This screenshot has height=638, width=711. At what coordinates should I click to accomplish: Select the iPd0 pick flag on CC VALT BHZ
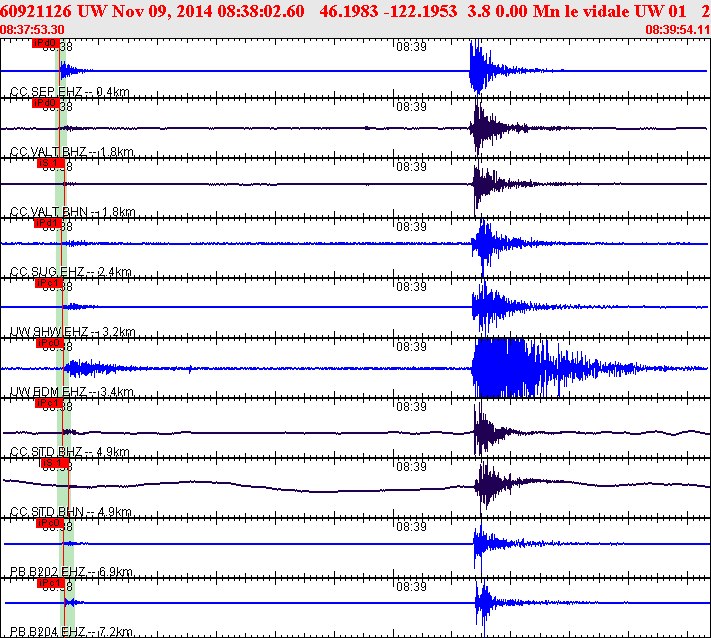(x=46, y=103)
